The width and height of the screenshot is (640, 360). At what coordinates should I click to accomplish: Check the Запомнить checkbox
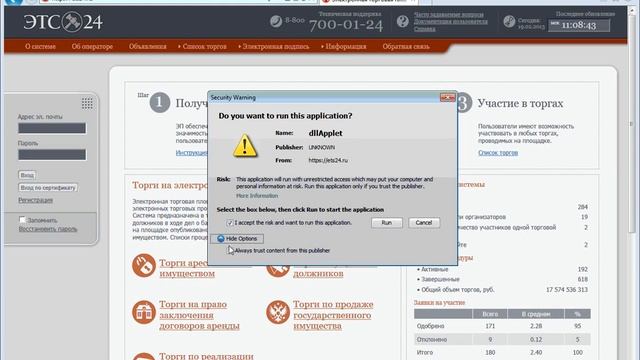click(22, 220)
